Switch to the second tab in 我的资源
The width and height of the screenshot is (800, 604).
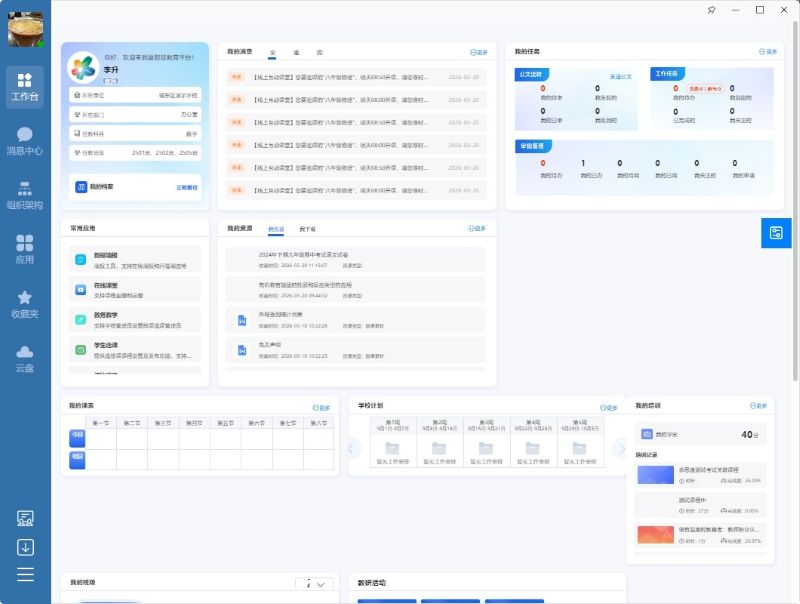[307, 229]
